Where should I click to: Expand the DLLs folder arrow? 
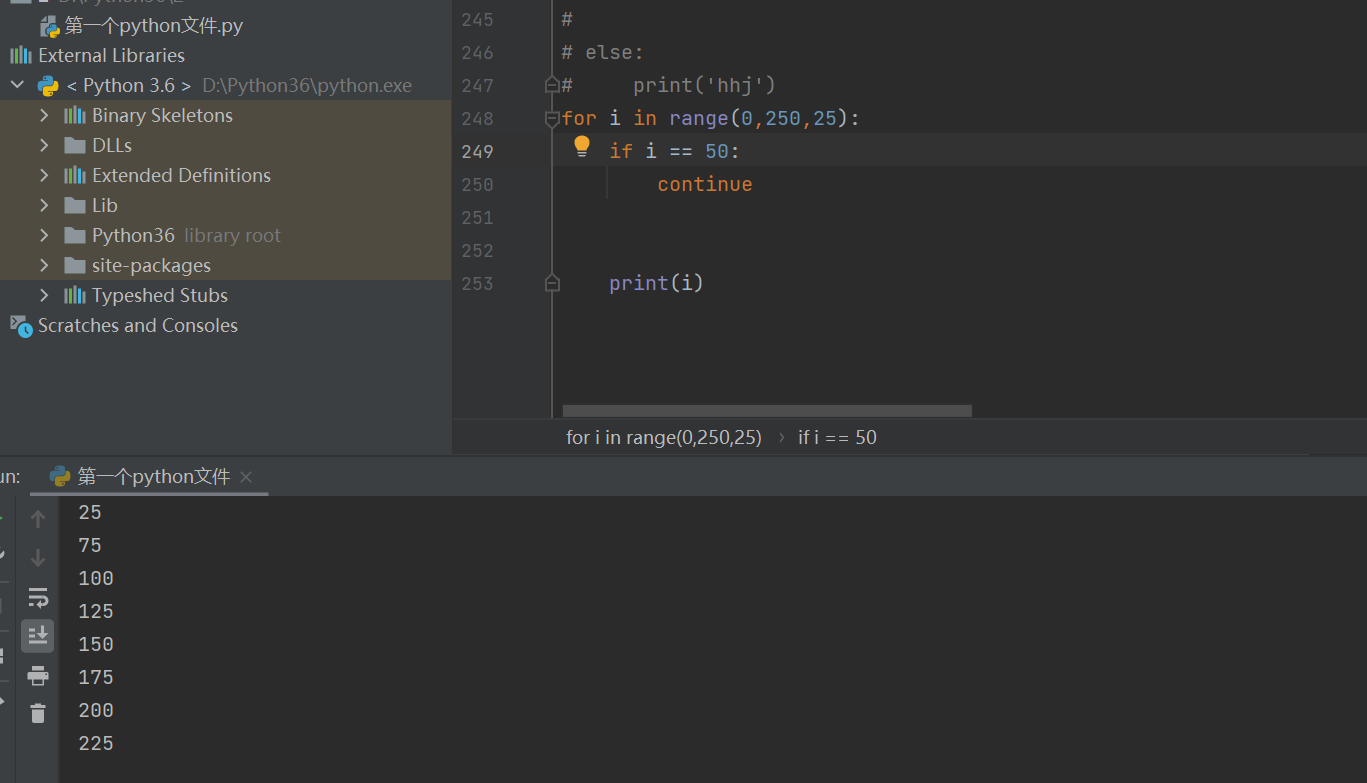click(x=44, y=145)
